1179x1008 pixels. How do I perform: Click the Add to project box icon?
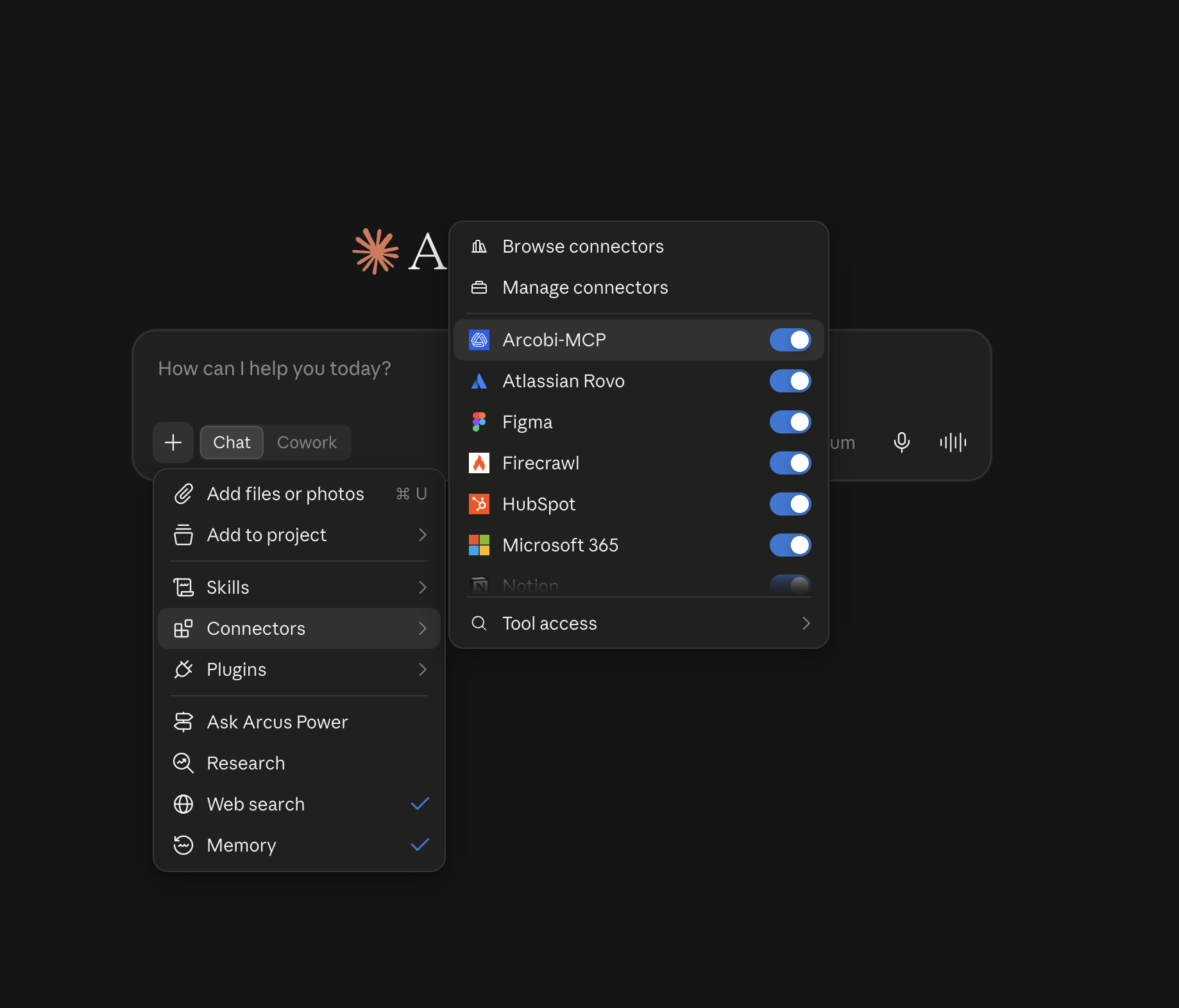[183, 535]
